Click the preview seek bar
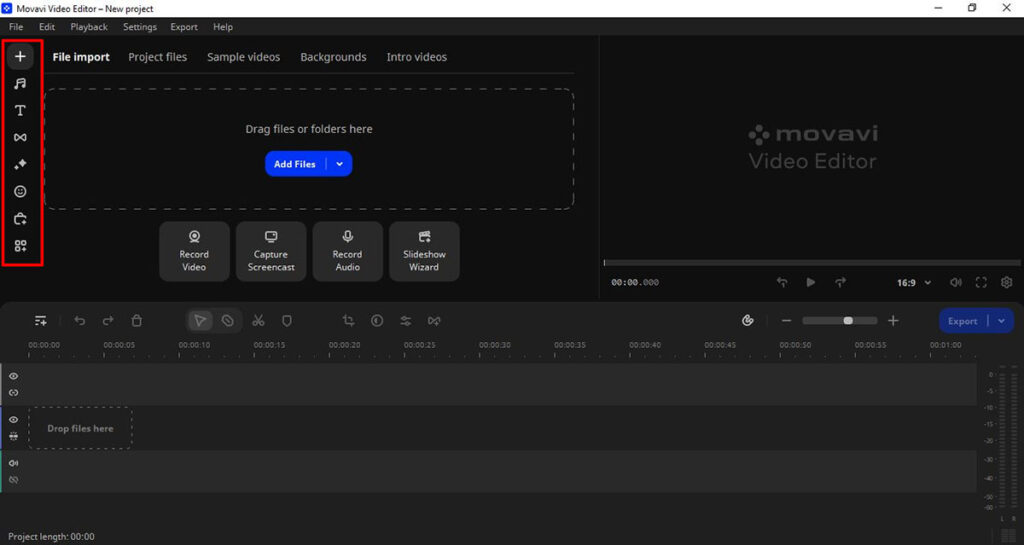 (812, 262)
